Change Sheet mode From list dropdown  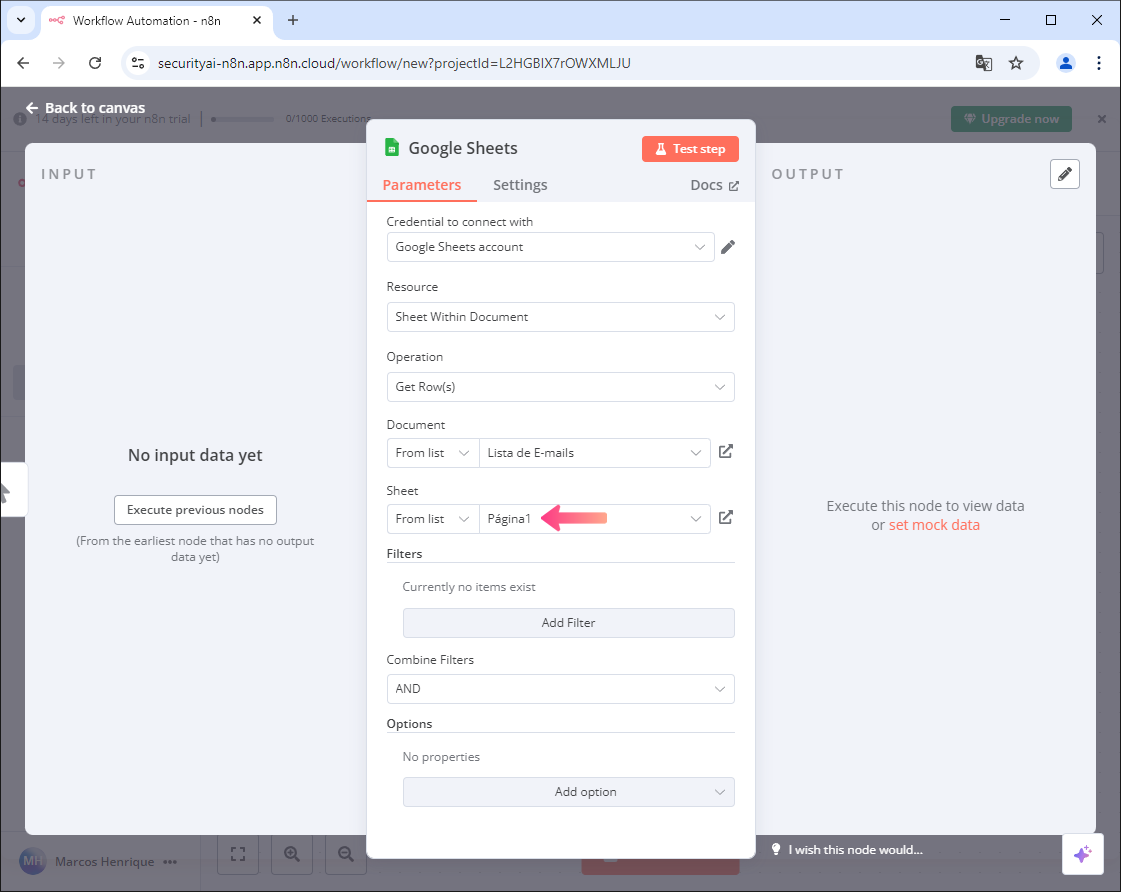pos(433,519)
